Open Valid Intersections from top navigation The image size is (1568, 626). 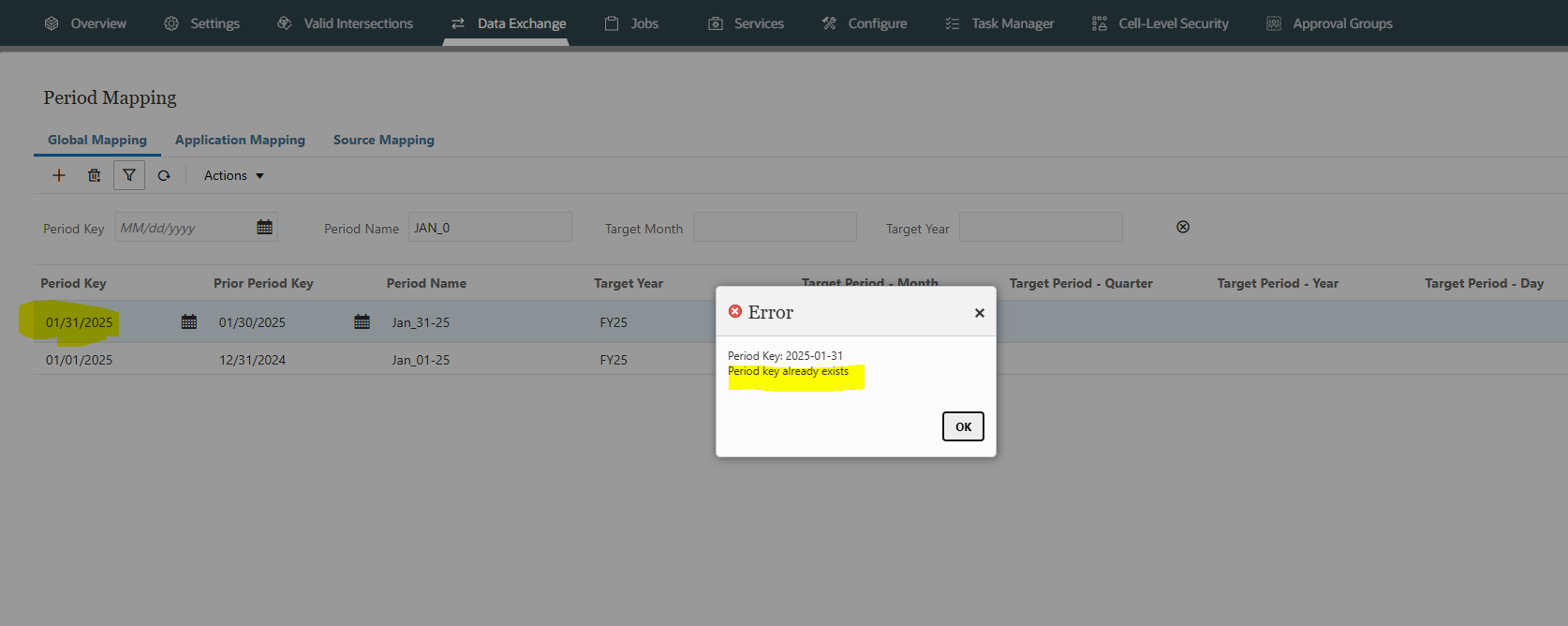pos(346,23)
